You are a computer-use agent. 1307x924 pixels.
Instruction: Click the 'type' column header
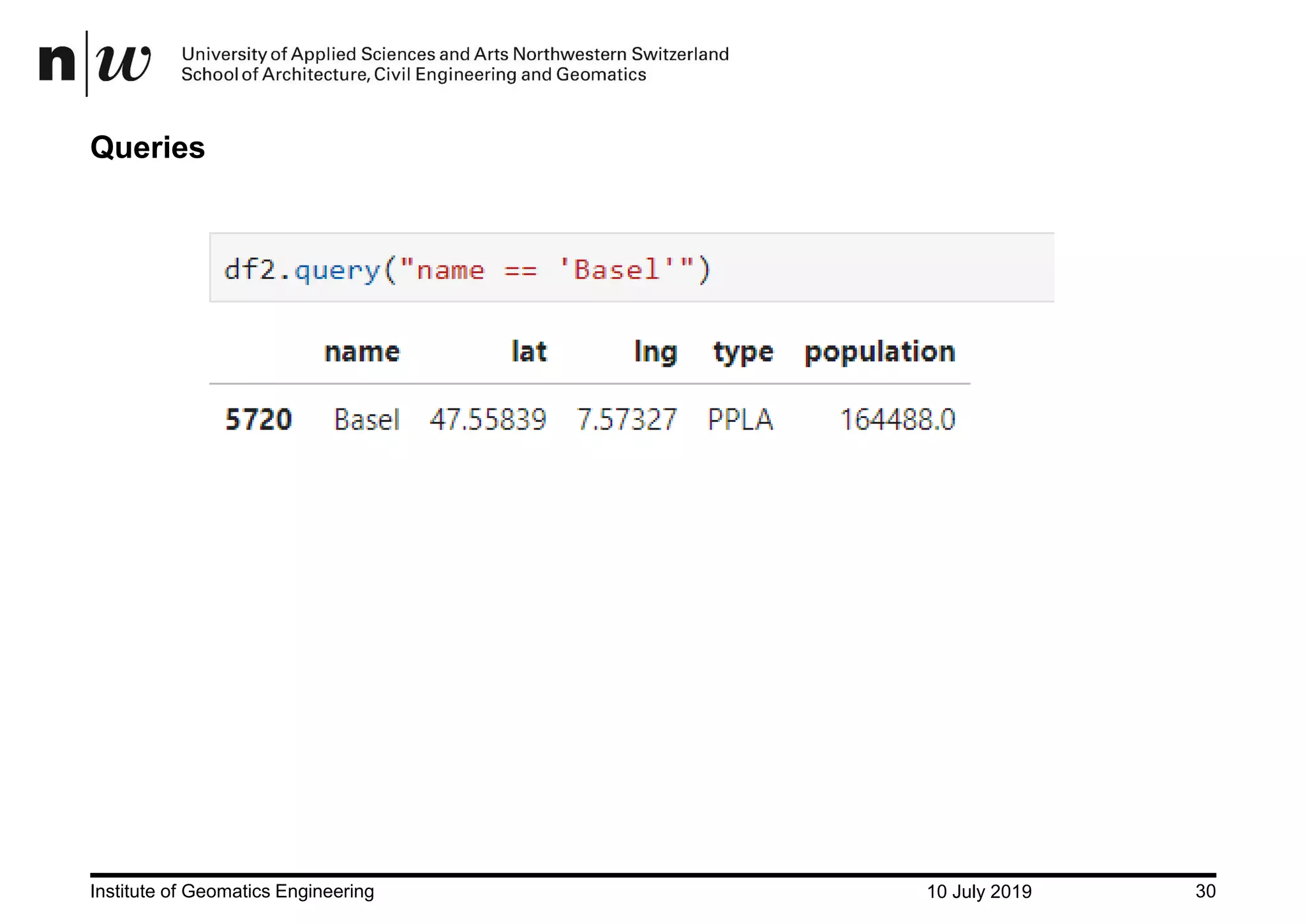pyautogui.click(x=743, y=352)
